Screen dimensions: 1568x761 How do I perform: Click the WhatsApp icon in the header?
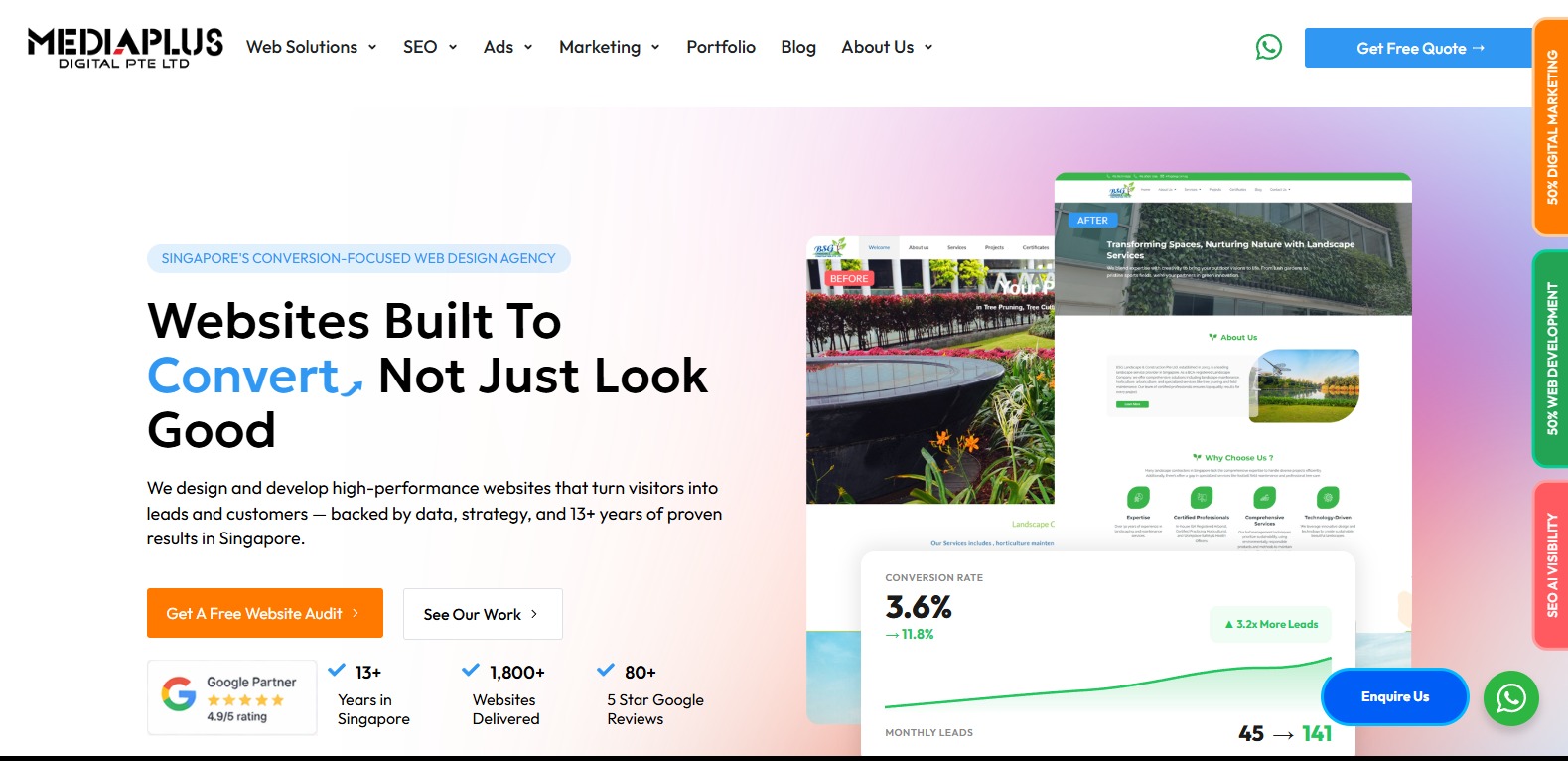[x=1268, y=47]
